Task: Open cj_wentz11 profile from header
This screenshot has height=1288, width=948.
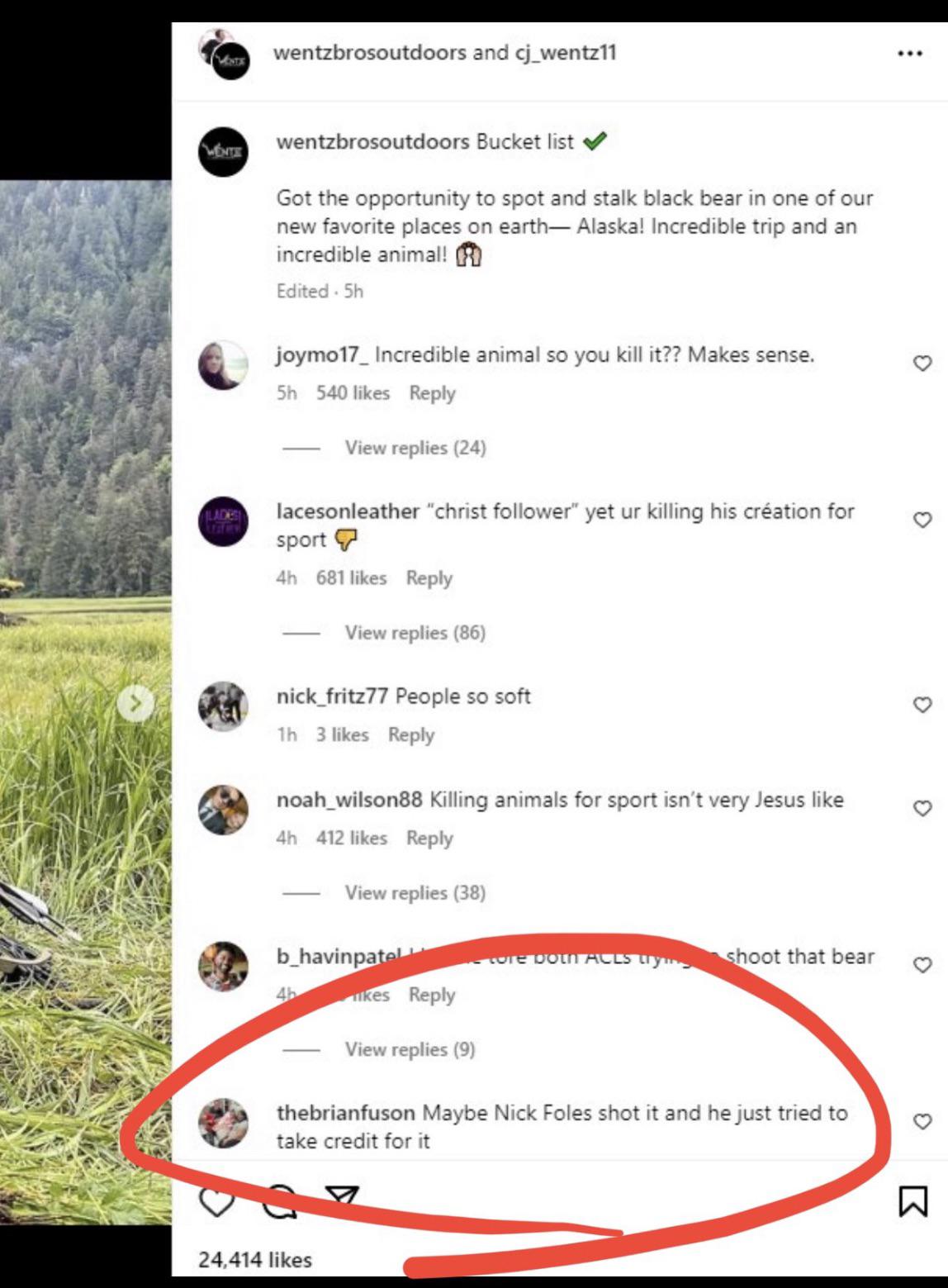Action: (565, 53)
